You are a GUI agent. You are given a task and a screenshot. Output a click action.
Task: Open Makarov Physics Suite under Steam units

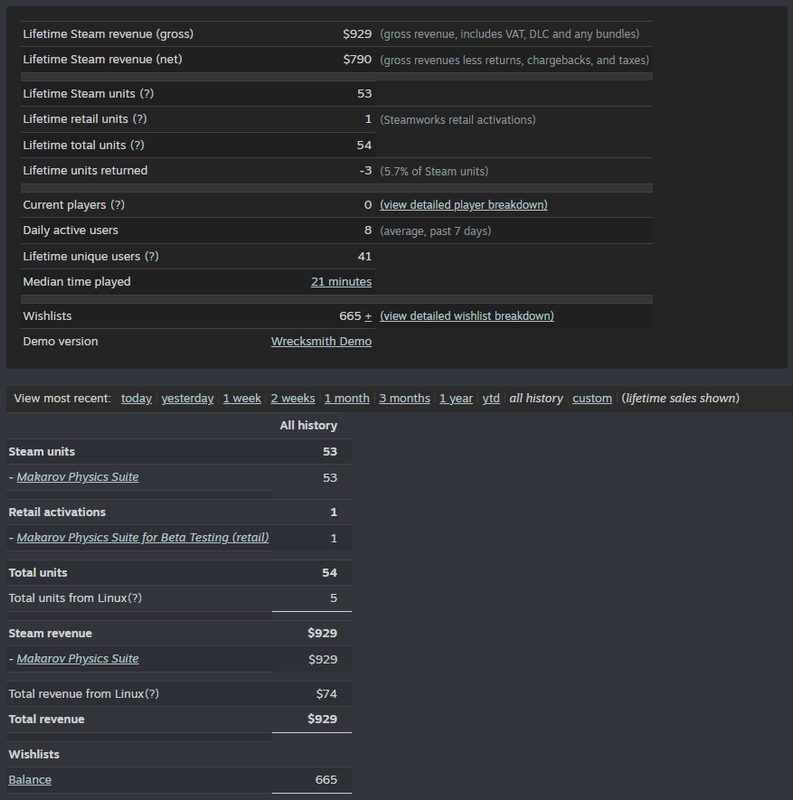[x=78, y=478]
